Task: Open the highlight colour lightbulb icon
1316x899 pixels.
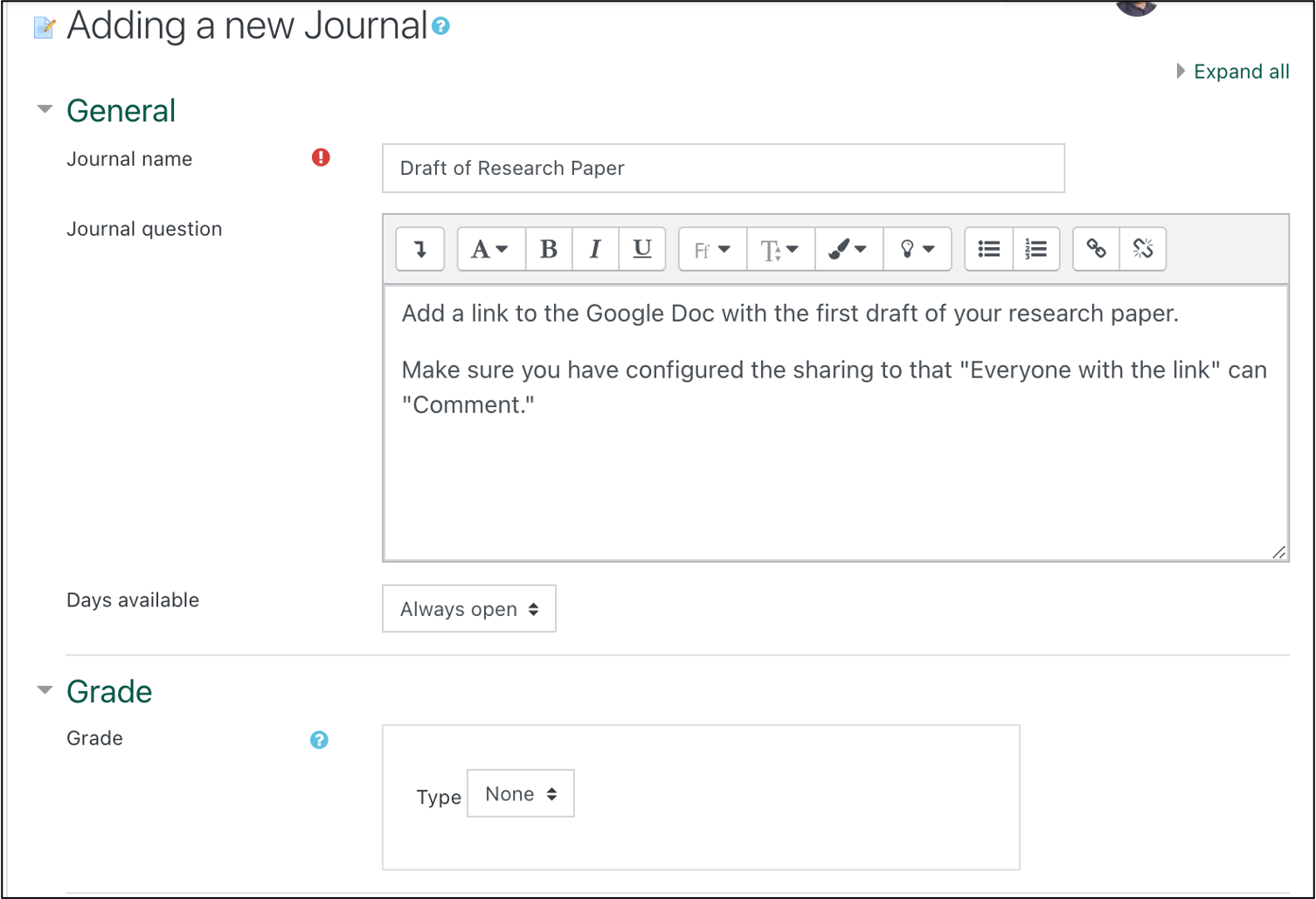Action: point(917,249)
